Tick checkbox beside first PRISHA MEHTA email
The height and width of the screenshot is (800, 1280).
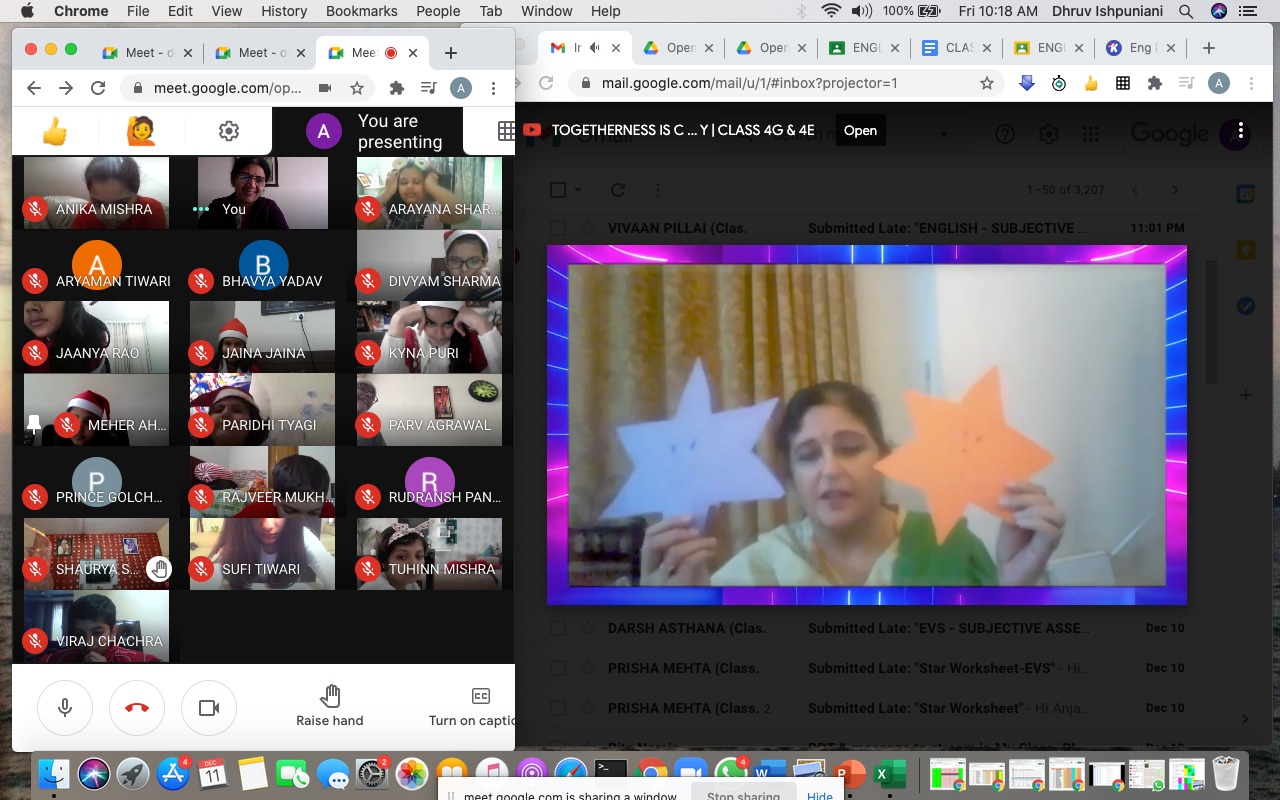pyautogui.click(x=558, y=668)
